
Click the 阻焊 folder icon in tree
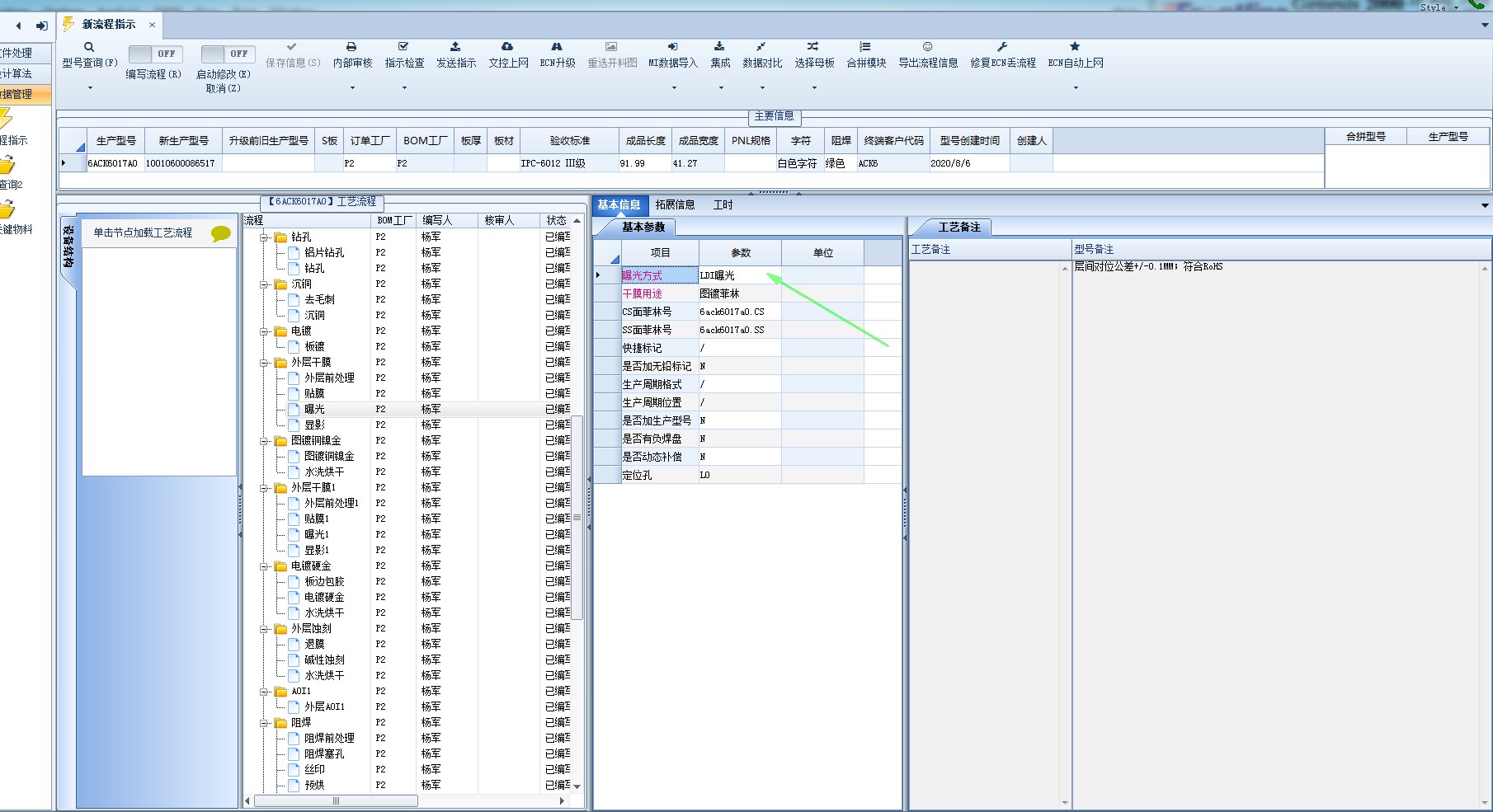pyautogui.click(x=280, y=723)
